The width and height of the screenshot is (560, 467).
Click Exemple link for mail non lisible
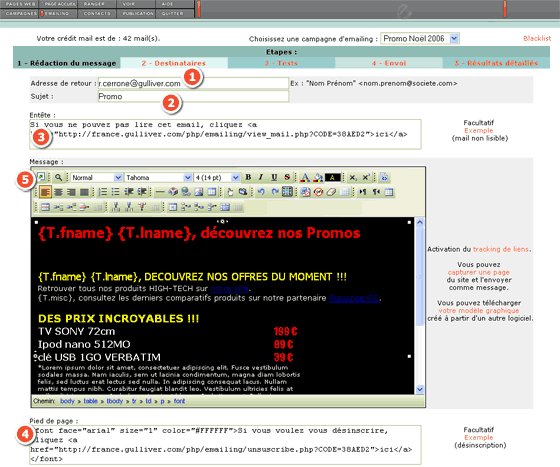(x=479, y=130)
